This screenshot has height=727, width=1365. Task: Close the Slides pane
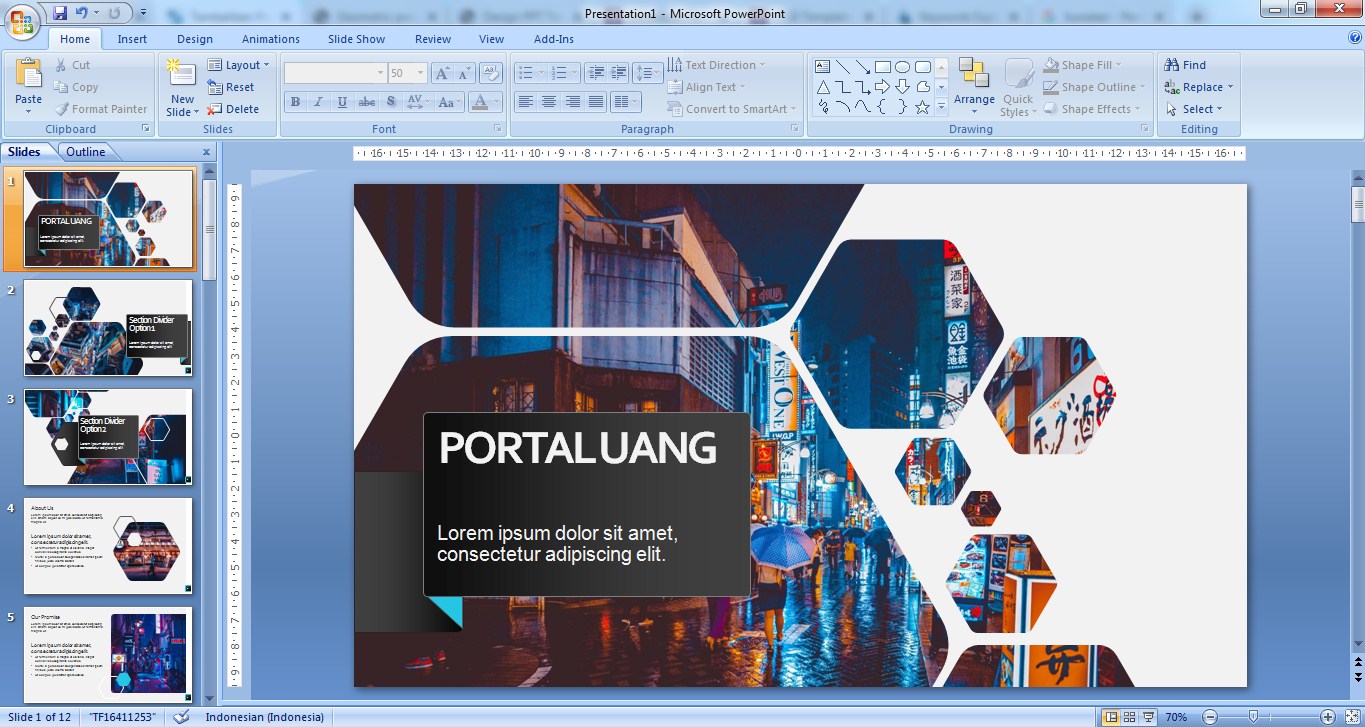click(207, 152)
